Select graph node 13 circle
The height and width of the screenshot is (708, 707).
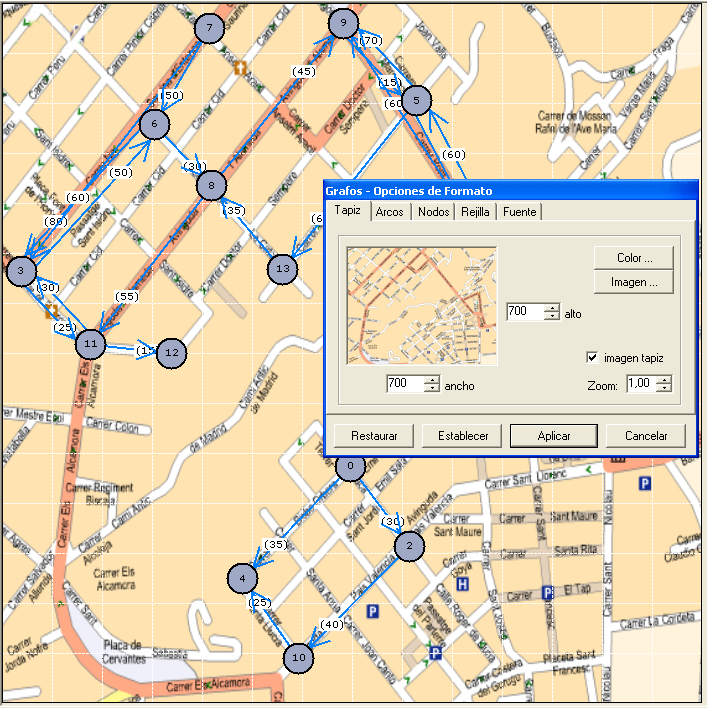pyautogui.click(x=283, y=268)
